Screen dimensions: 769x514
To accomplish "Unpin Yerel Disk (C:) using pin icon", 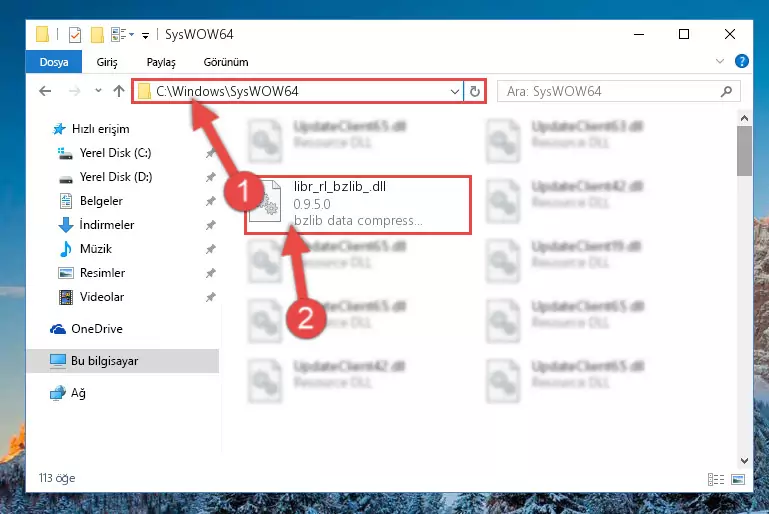I will tap(210, 154).
